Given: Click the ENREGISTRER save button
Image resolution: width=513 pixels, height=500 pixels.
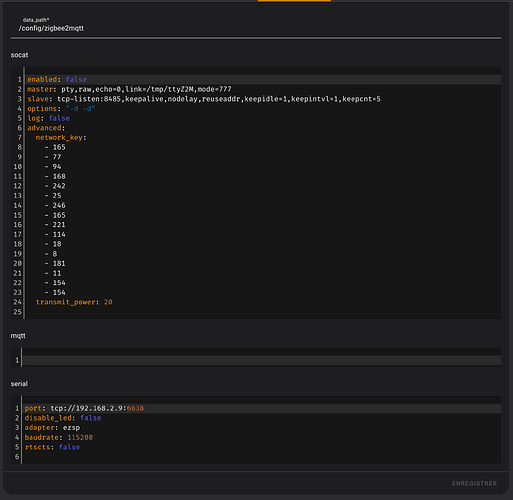Looking at the screenshot, I should point(474,483).
